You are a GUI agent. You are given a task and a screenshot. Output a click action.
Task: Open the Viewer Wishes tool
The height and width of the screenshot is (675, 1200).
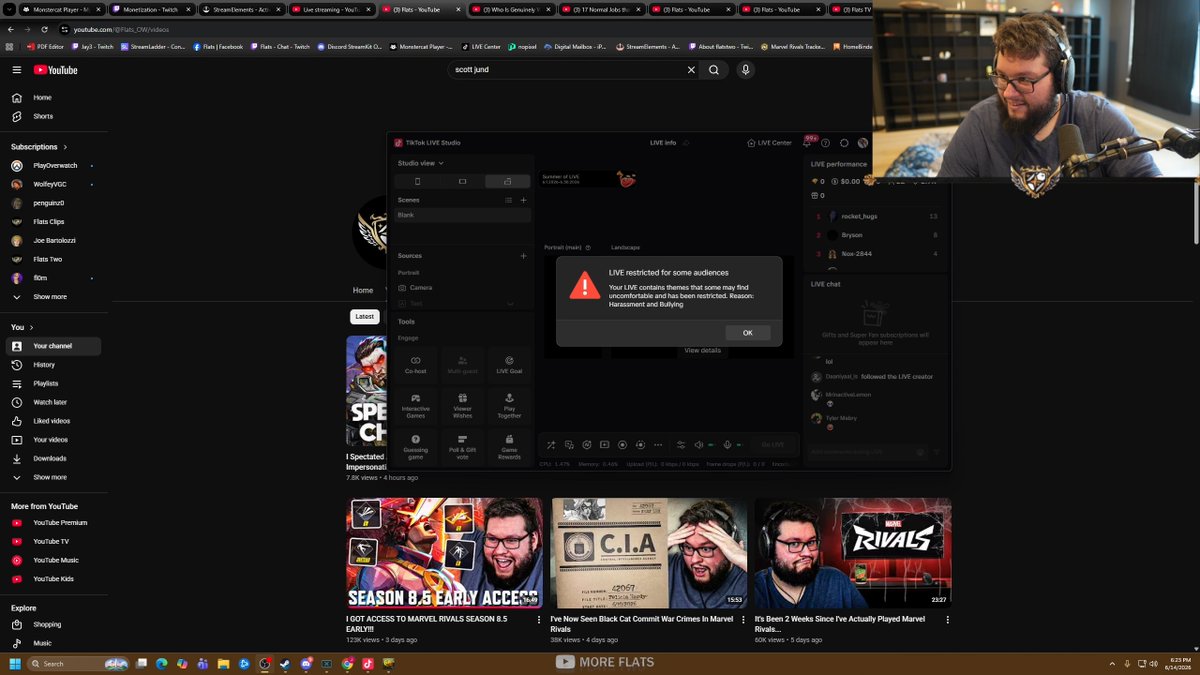tap(462, 405)
